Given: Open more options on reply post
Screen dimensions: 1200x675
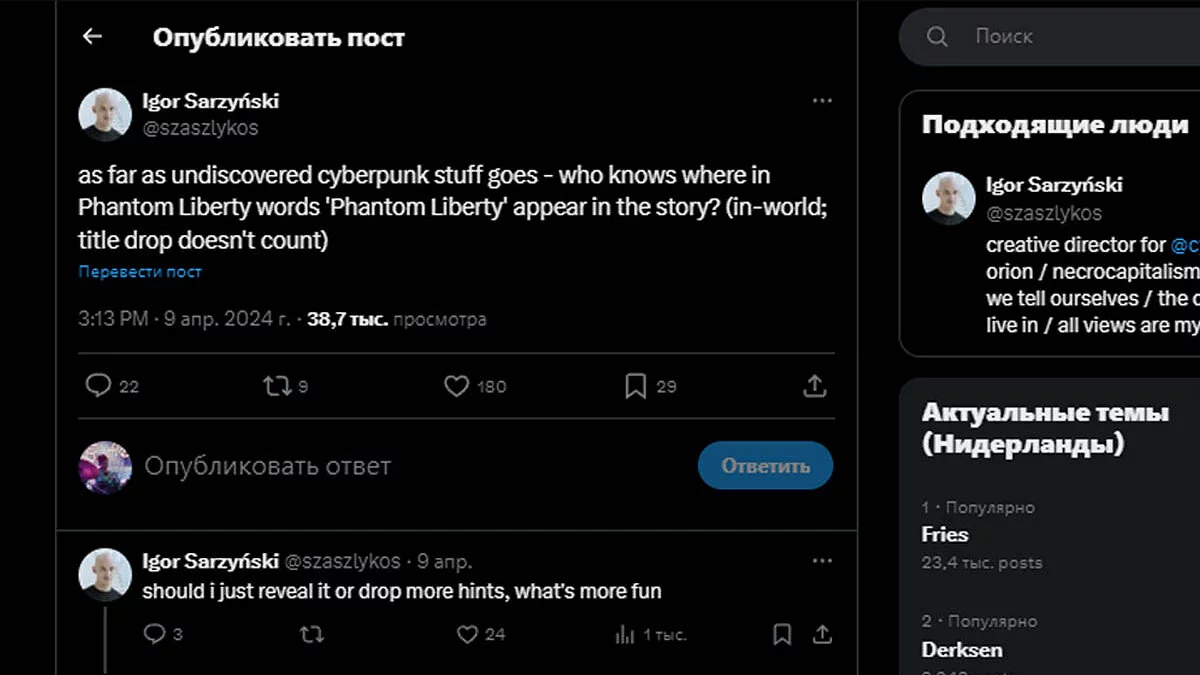Looking at the screenshot, I should point(822,562).
